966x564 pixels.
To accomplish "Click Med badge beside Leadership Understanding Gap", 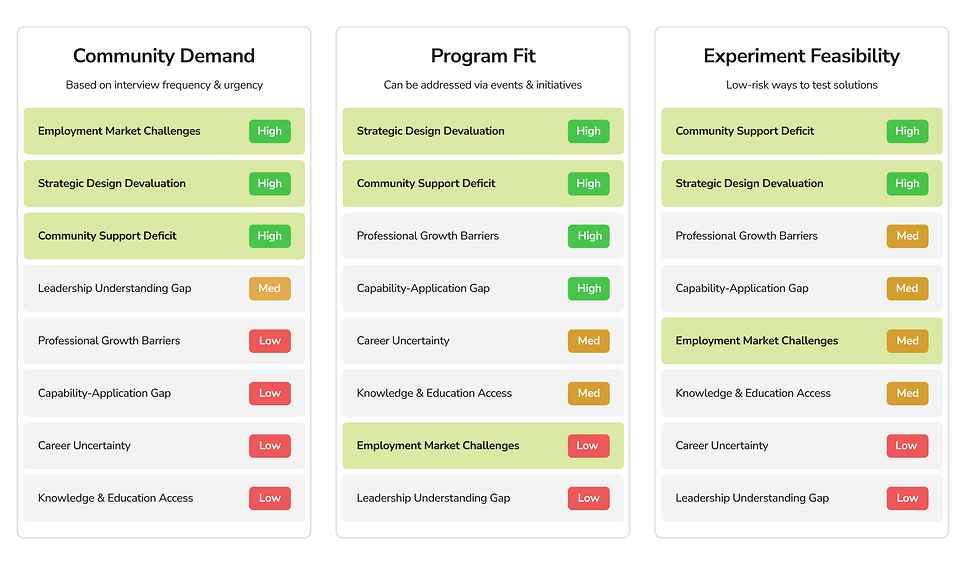I will coord(270,288).
